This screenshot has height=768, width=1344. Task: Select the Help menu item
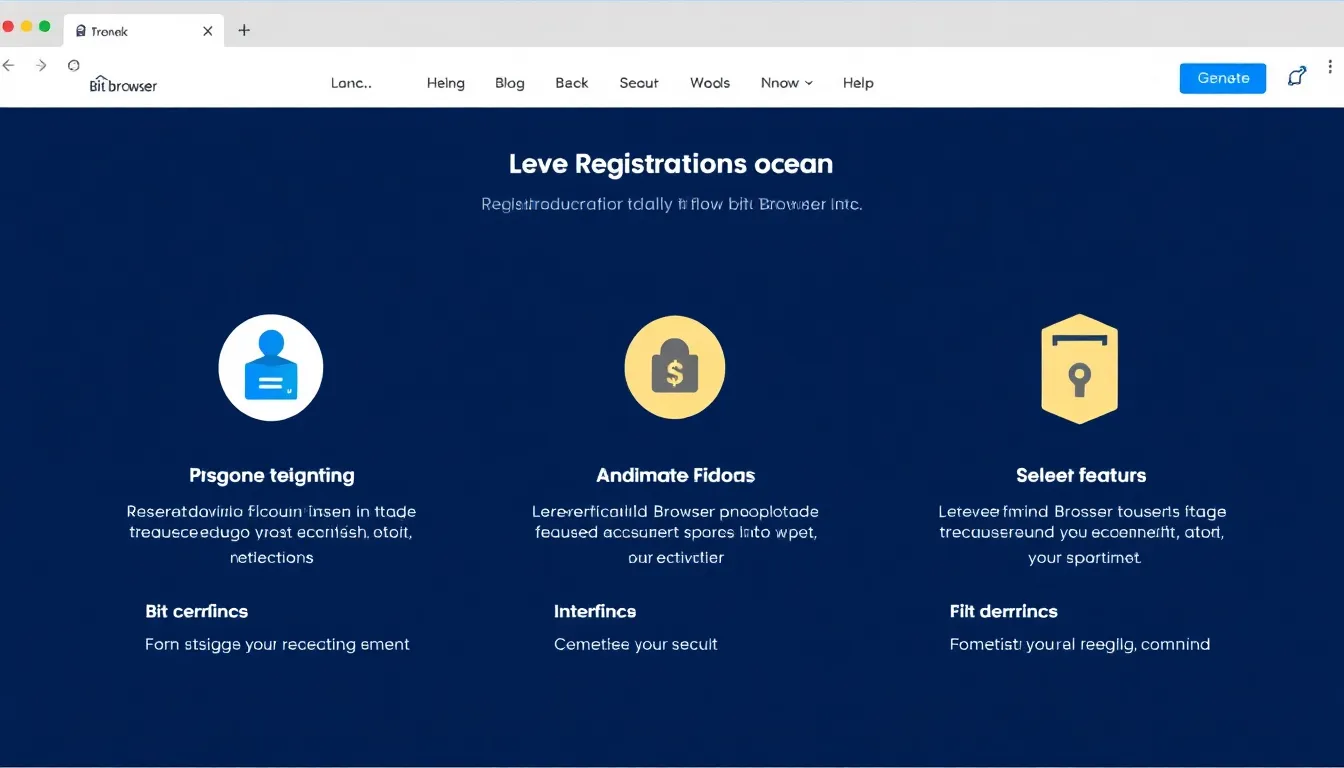(x=858, y=83)
